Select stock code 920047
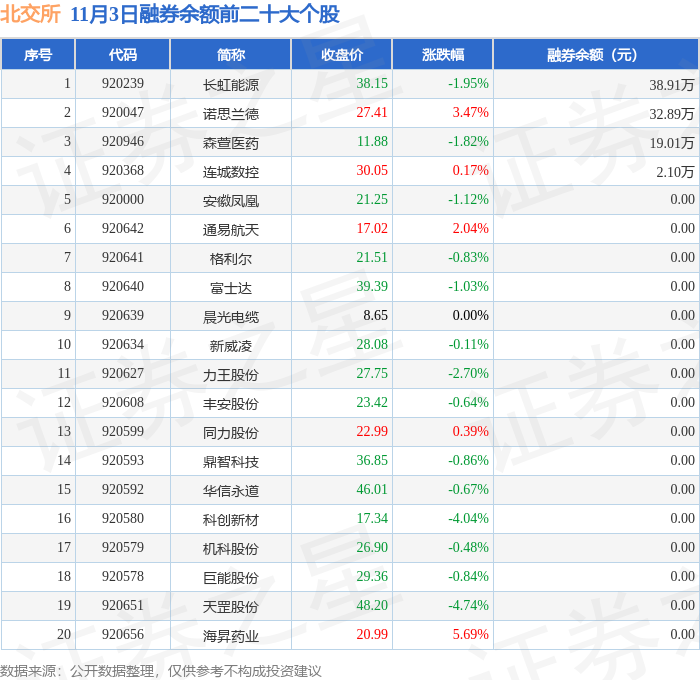The width and height of the screenshot is (700, 680). [123, 113]
